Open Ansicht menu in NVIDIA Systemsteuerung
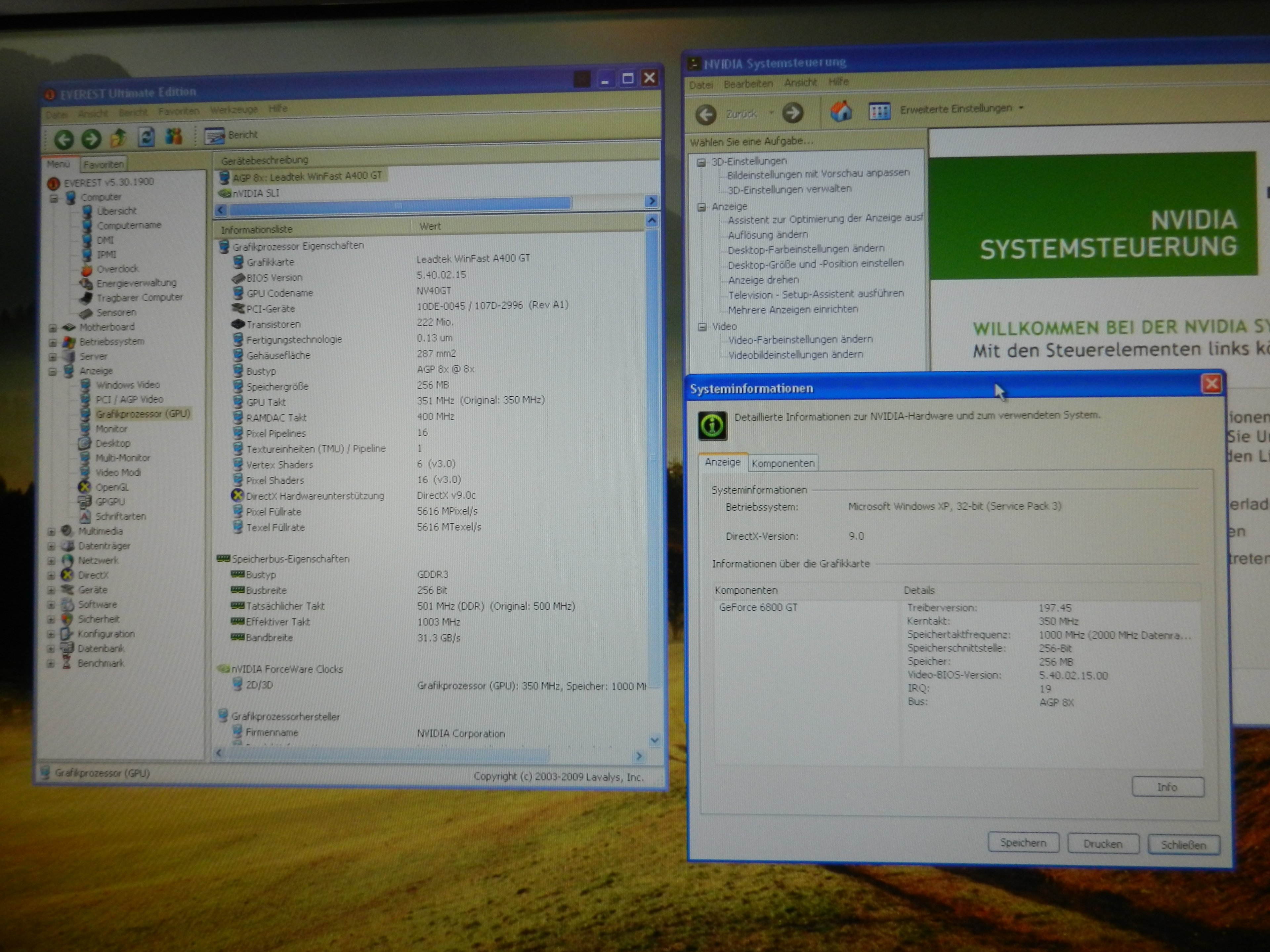Screen dimensions: 1270x952 pos(800,83)
